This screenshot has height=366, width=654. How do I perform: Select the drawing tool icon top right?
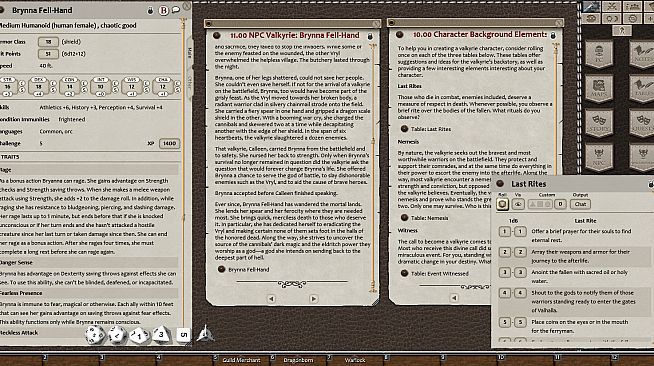[591, 6]
